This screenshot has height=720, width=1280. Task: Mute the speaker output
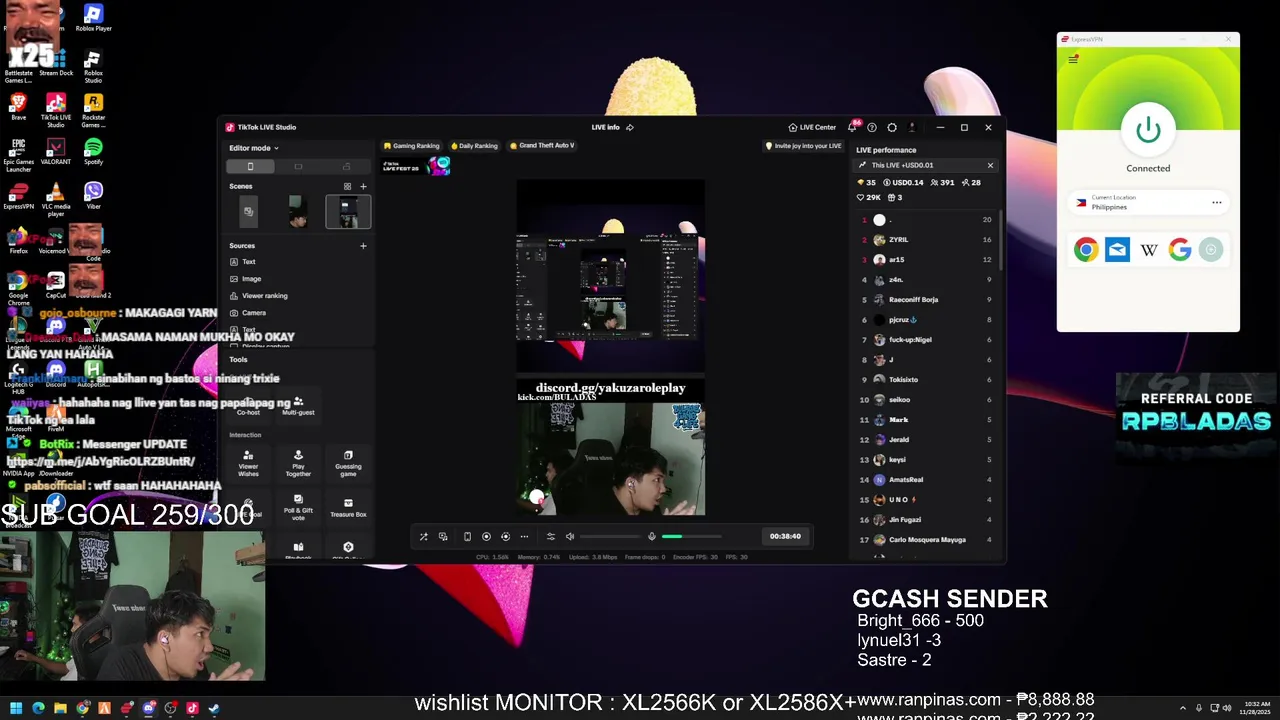(x=570, y=536)
